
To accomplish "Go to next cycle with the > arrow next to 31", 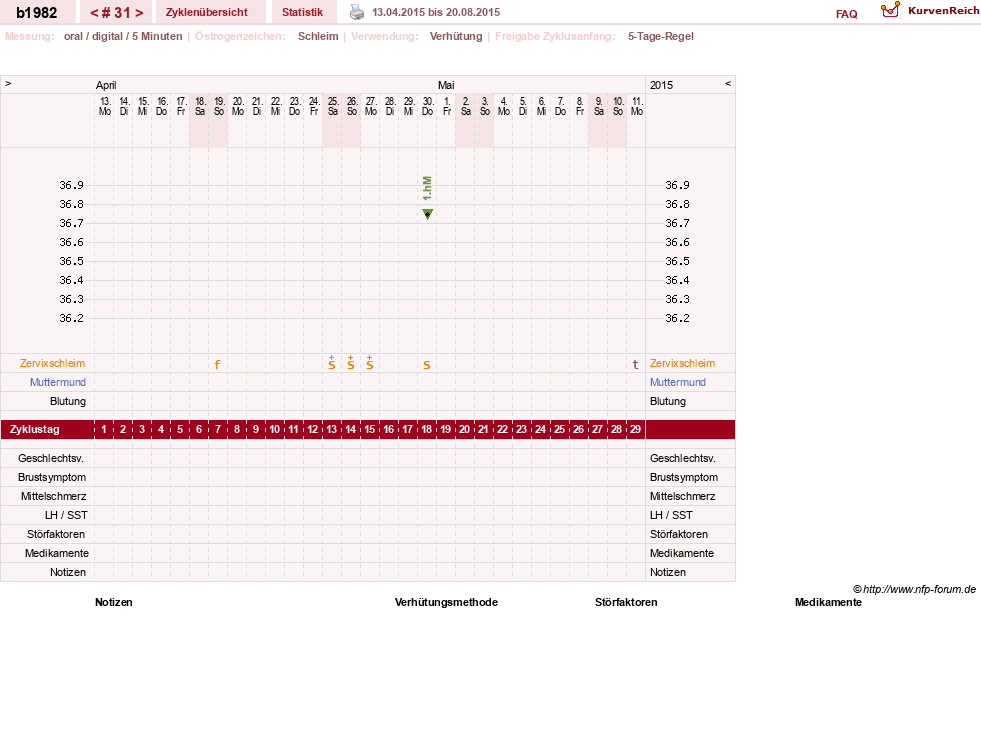I will point(139,13).
